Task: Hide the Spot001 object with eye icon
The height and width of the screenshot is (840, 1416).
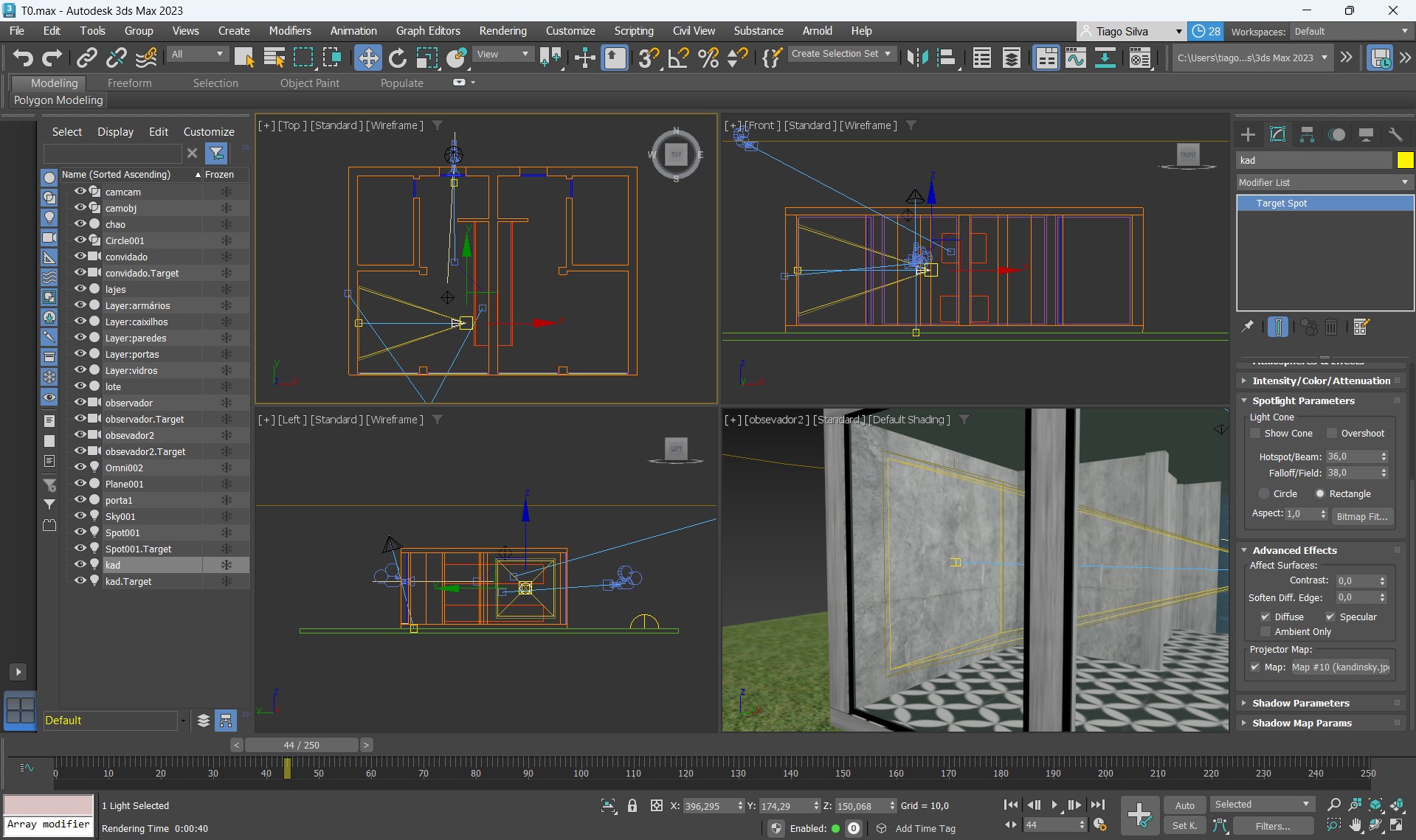Action: coord(80,532)
